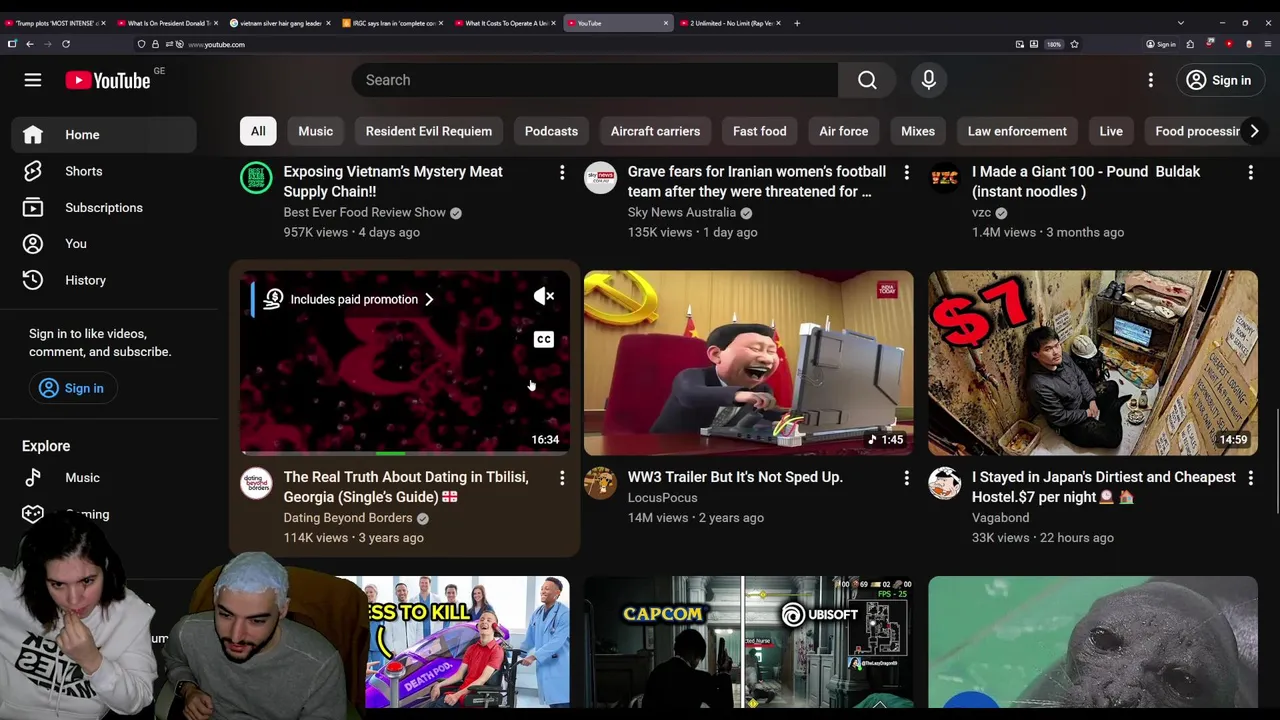The height and width of the screenshot is (720, 1280).
Task: Unmute the Tbilisi dating video preview
Action: pos(544,296)
